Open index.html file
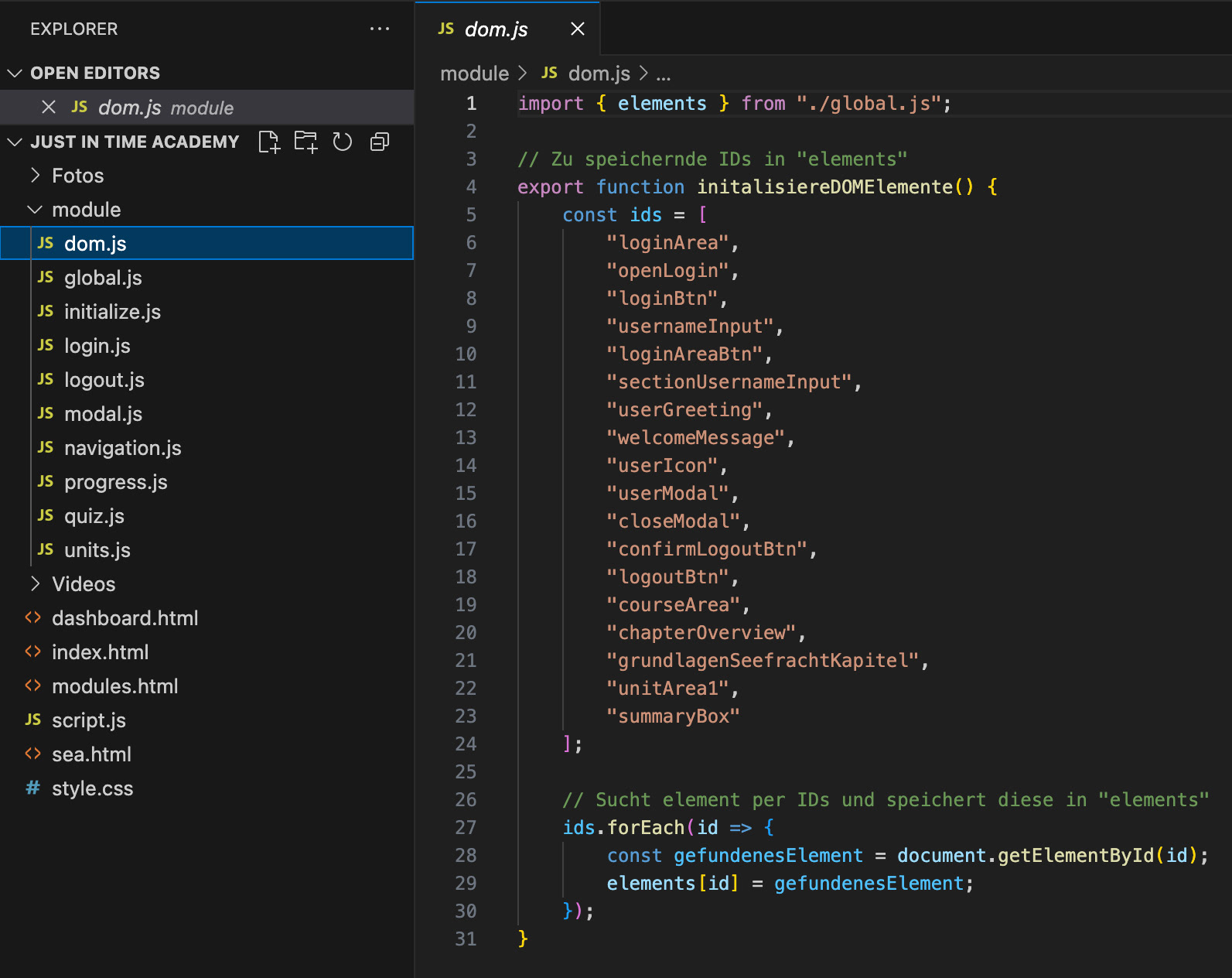This screenshot has height=978, width=1232. (x=207, y=652)
